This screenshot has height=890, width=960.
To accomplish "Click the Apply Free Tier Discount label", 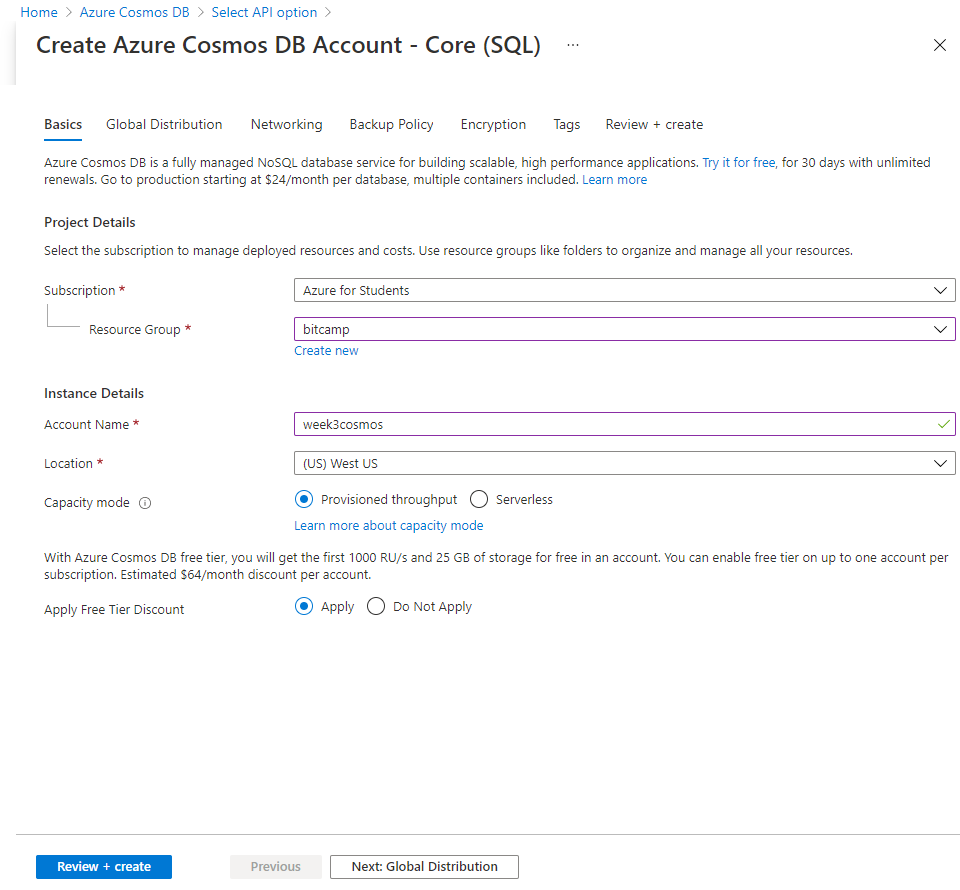I will click(114, 610).
